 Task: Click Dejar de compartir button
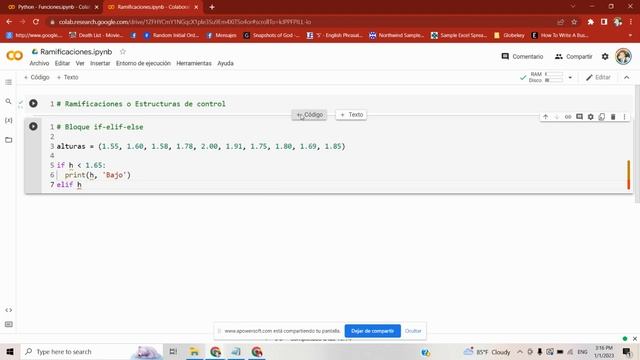click(373, 331)
